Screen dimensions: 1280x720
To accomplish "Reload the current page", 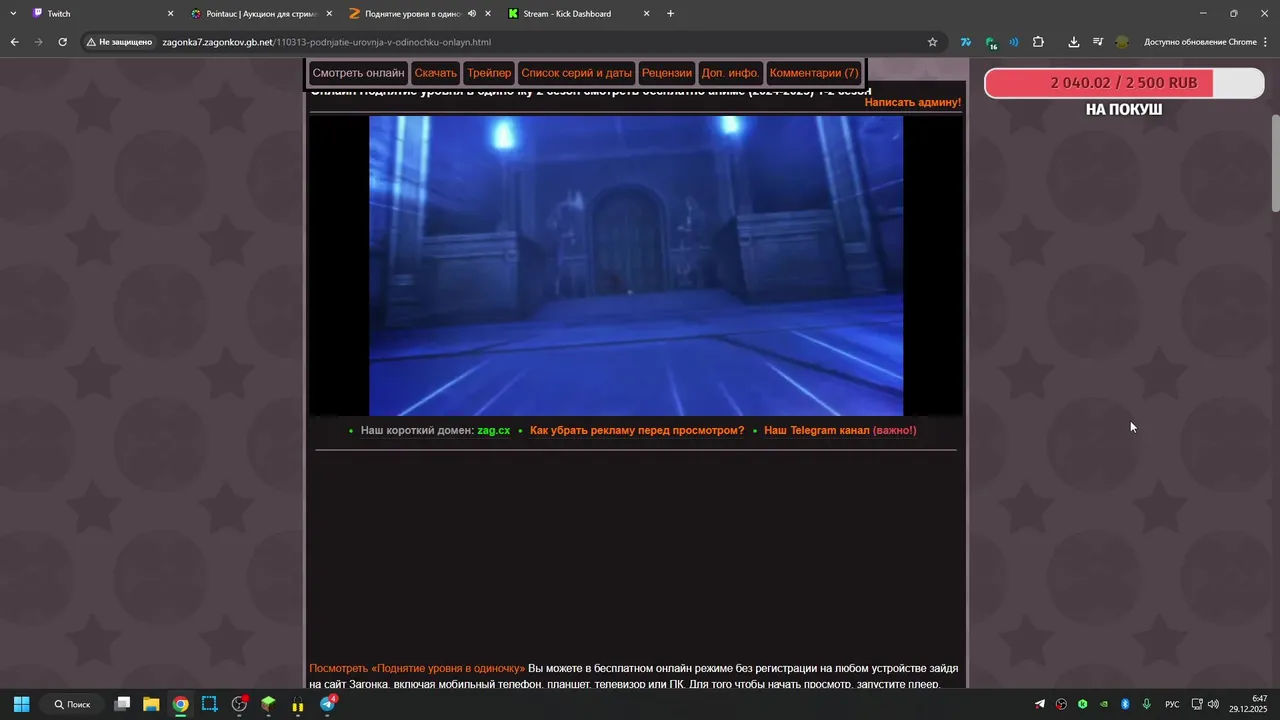I will pos(62,42).
